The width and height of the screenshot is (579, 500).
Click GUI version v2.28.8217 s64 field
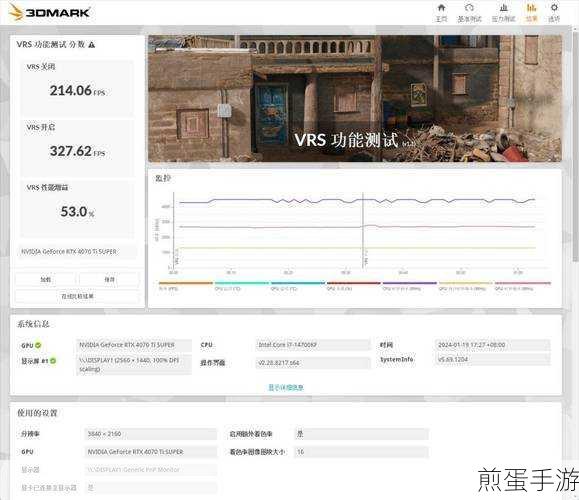point(313,363)
